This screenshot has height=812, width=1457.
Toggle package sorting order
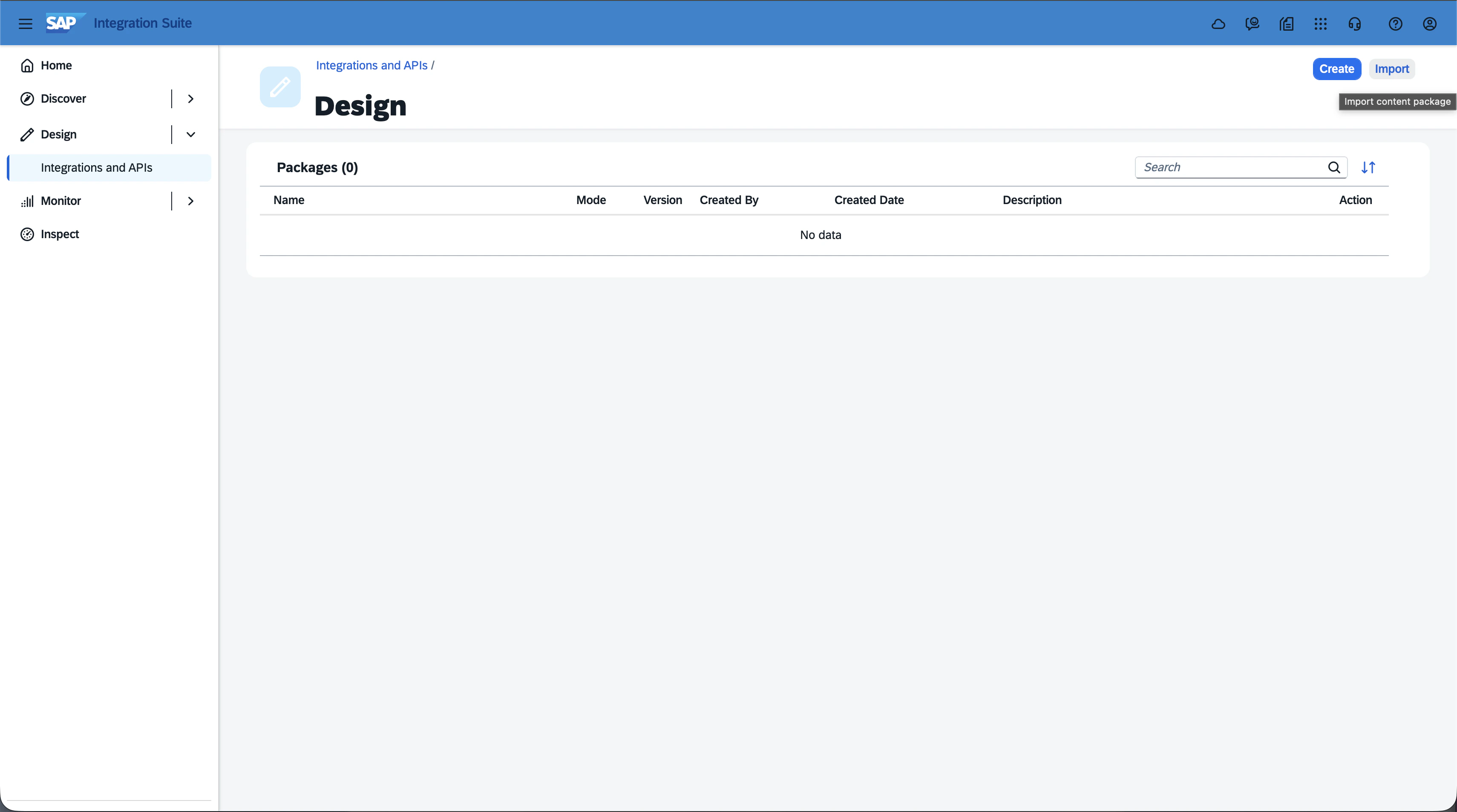coord(1369,167)
